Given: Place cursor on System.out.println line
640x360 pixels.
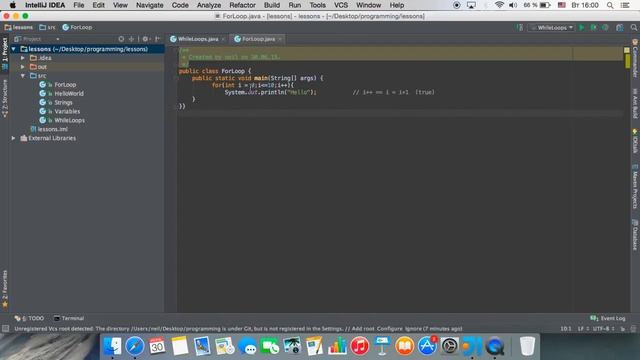Looking at the screenshot, I should [x=270, y=92].
